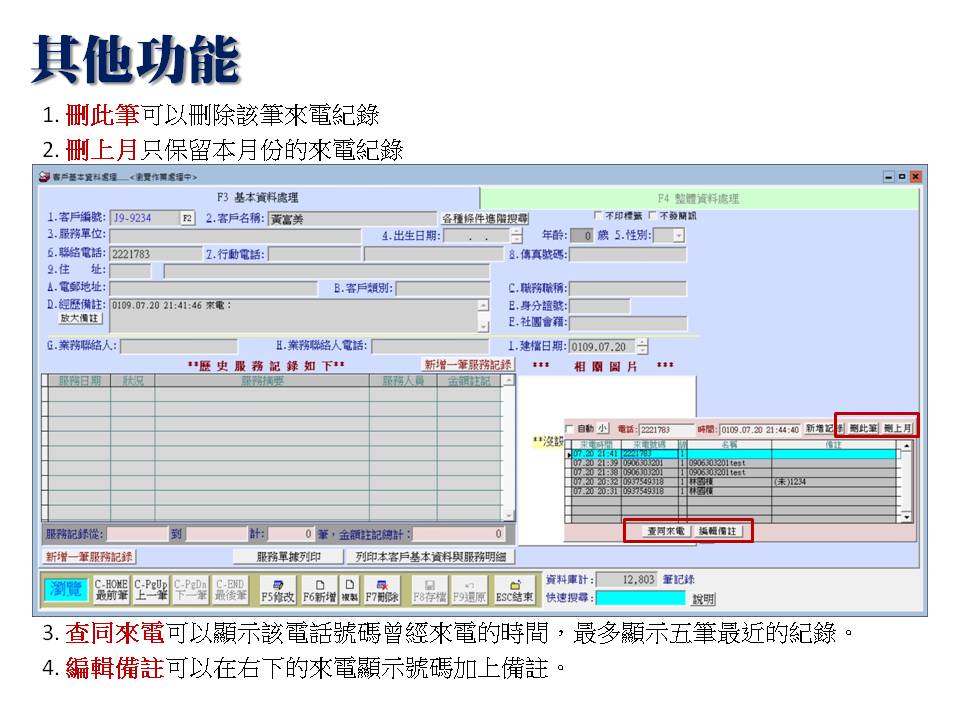Click the 刪此筆 delete this call button
The height and width of the screenshot is (720, 960).
[x=856, y=428]
